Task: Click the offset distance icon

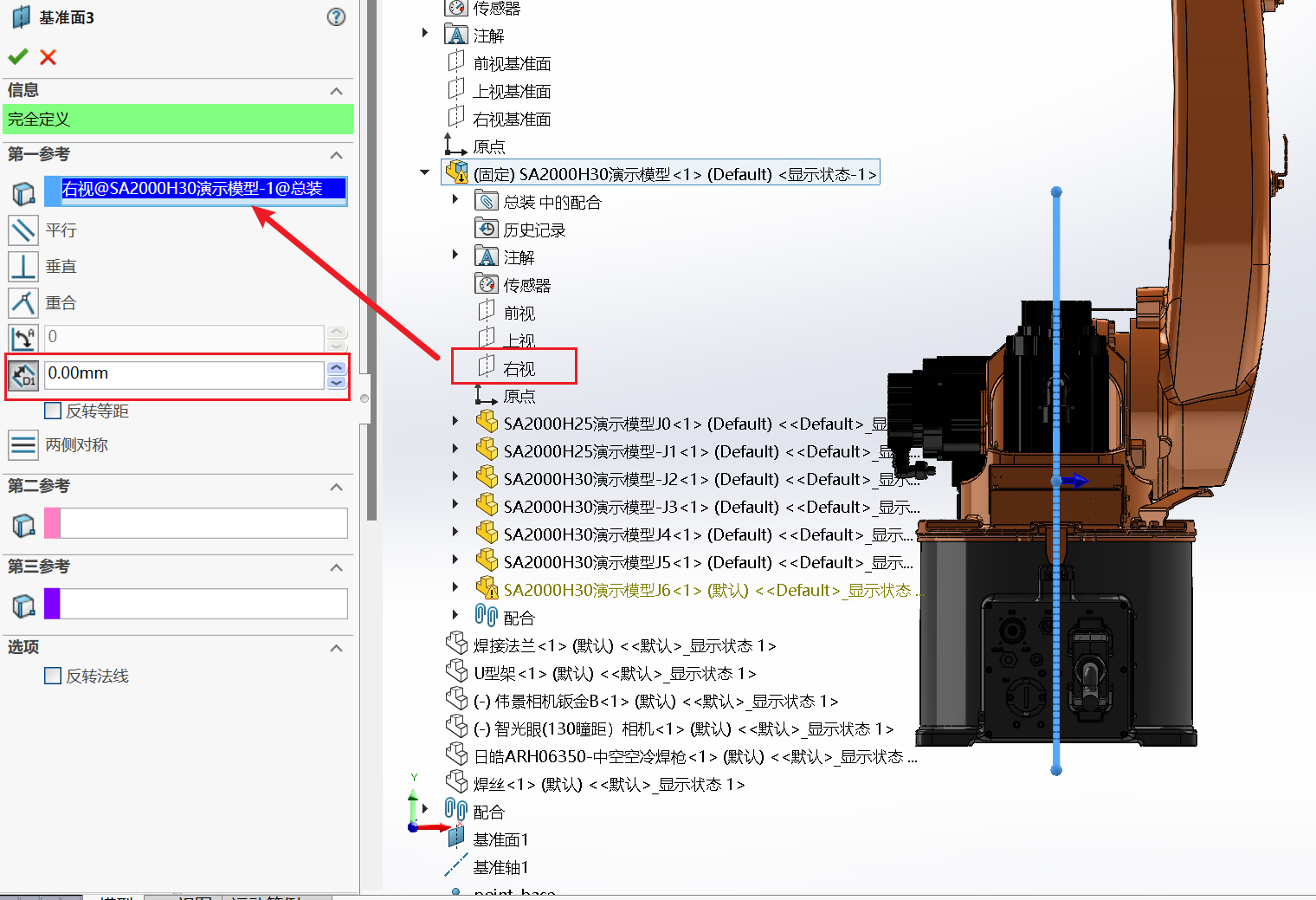Action: click(23, 375)
